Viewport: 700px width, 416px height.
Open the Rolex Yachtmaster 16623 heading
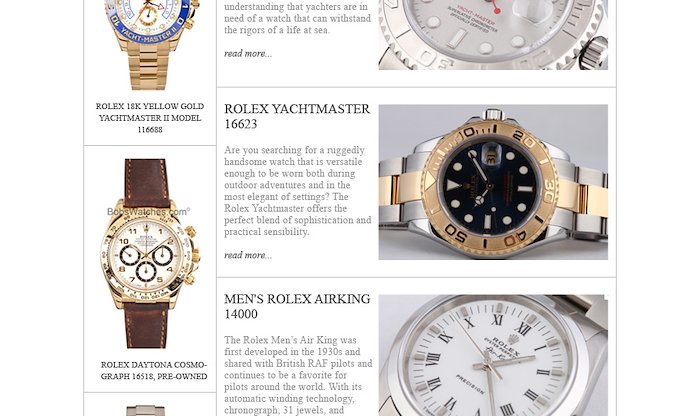pyautogui.click(x=297, y=116)
